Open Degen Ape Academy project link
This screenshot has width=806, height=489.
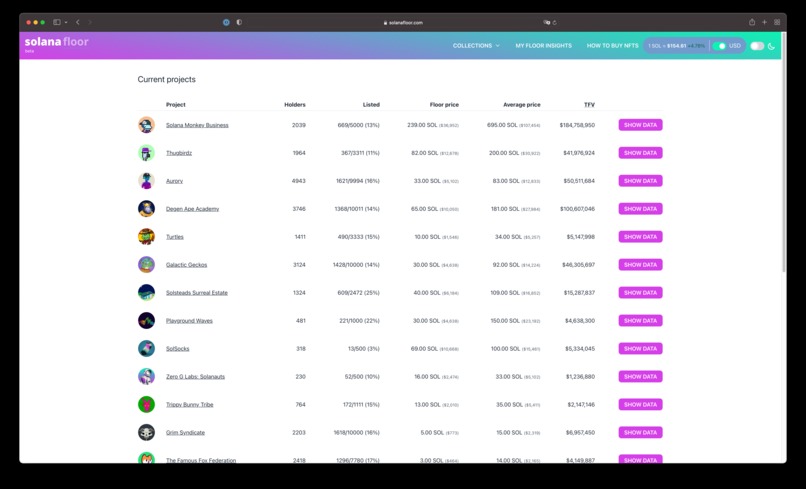coord(192,209)
